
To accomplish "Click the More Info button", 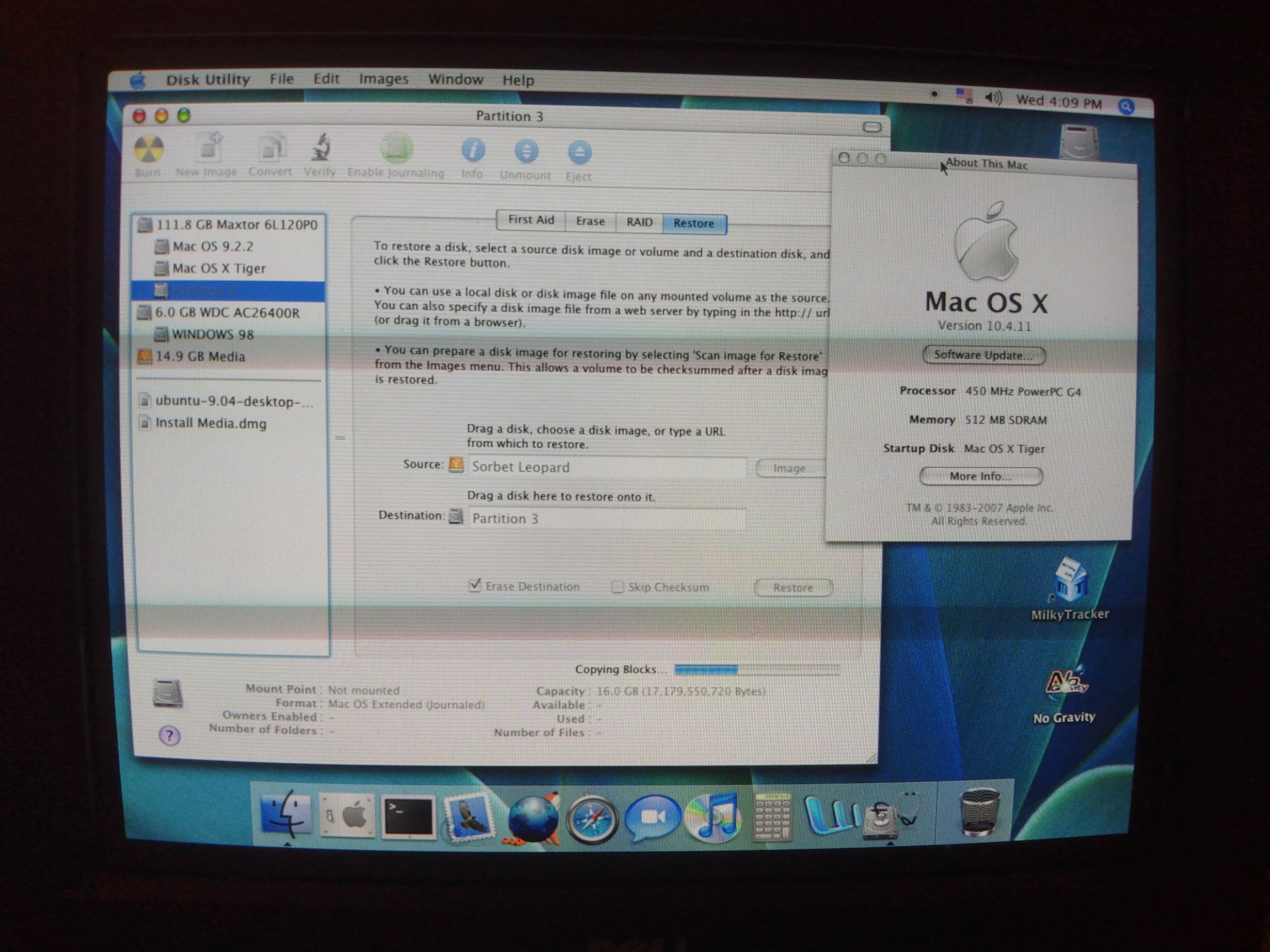I will (x=980, y=477).
